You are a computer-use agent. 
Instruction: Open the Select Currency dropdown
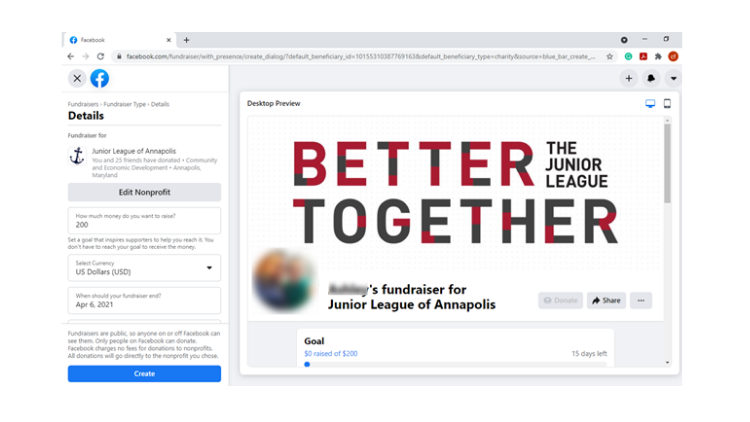[x=144, y=268]
